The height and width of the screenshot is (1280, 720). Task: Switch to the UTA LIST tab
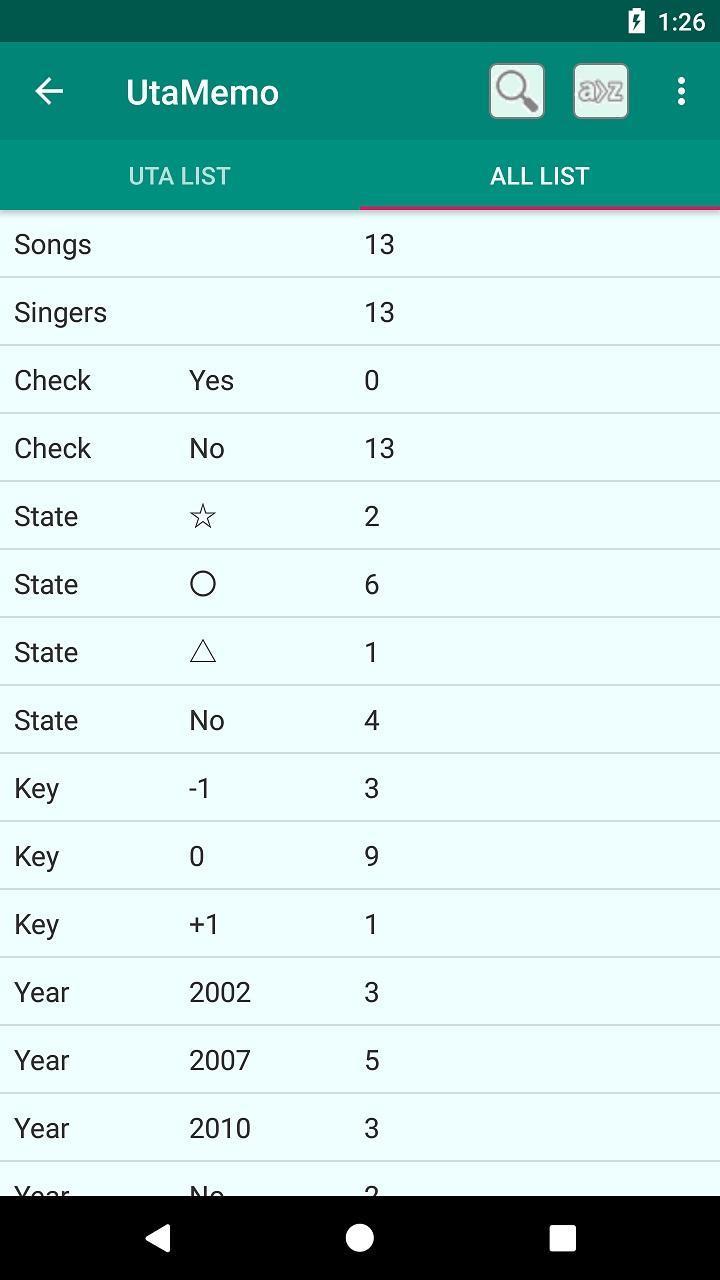(180, 176)
